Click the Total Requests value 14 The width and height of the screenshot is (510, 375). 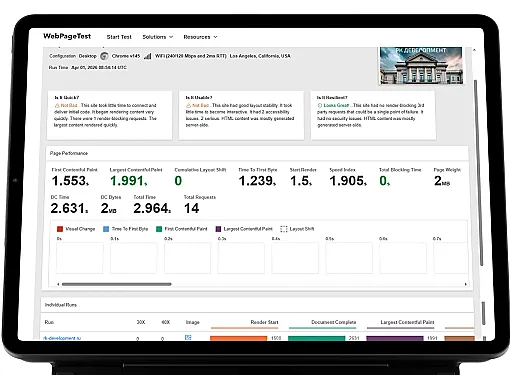tap(192, 208)
